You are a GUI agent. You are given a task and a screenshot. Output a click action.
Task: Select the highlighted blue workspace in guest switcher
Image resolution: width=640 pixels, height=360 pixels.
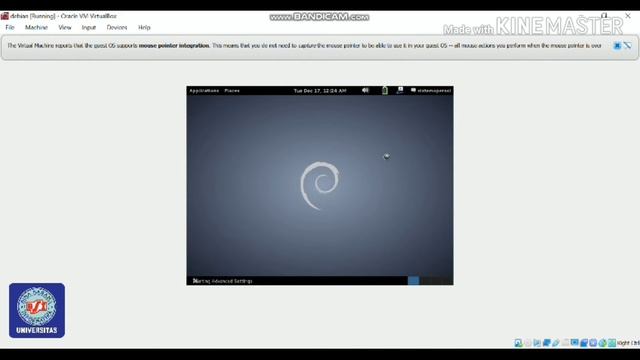point(413,280)
